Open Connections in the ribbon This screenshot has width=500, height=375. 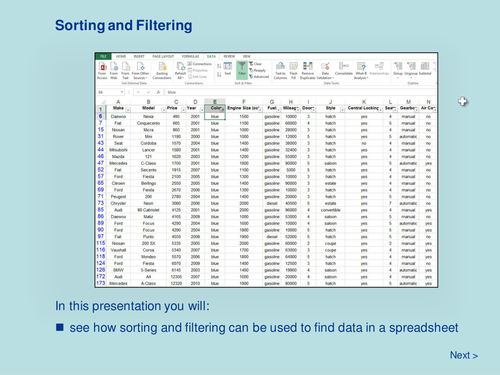point(200,64)
